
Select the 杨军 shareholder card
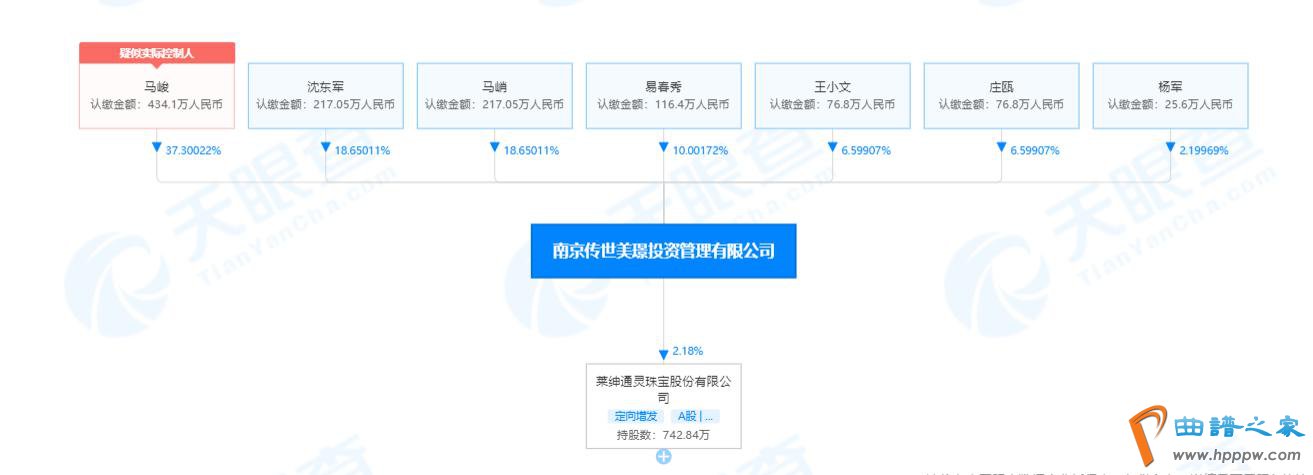(1170, 96)
